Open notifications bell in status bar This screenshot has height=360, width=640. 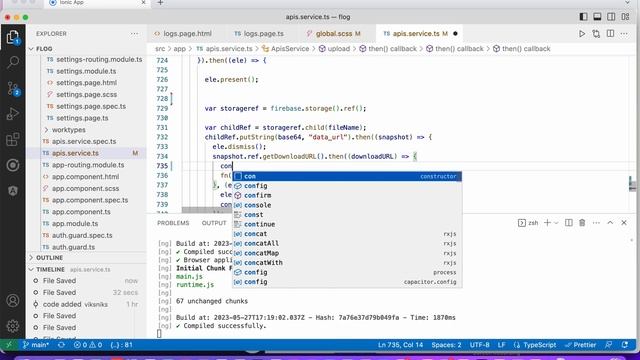(625, 345)
